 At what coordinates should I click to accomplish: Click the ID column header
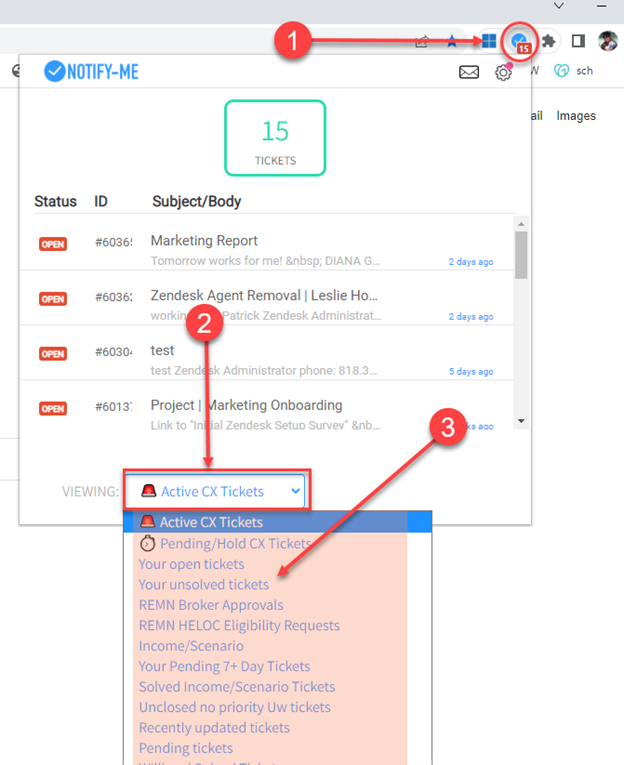click(101, 201)
